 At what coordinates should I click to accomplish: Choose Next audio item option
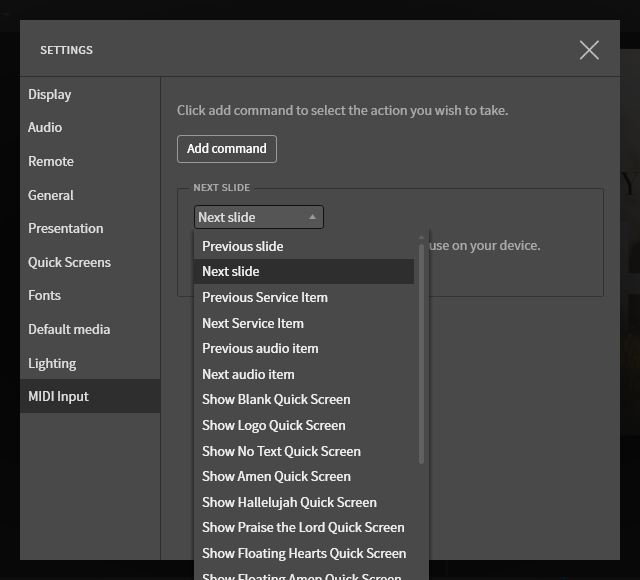[x=304, y=374]
